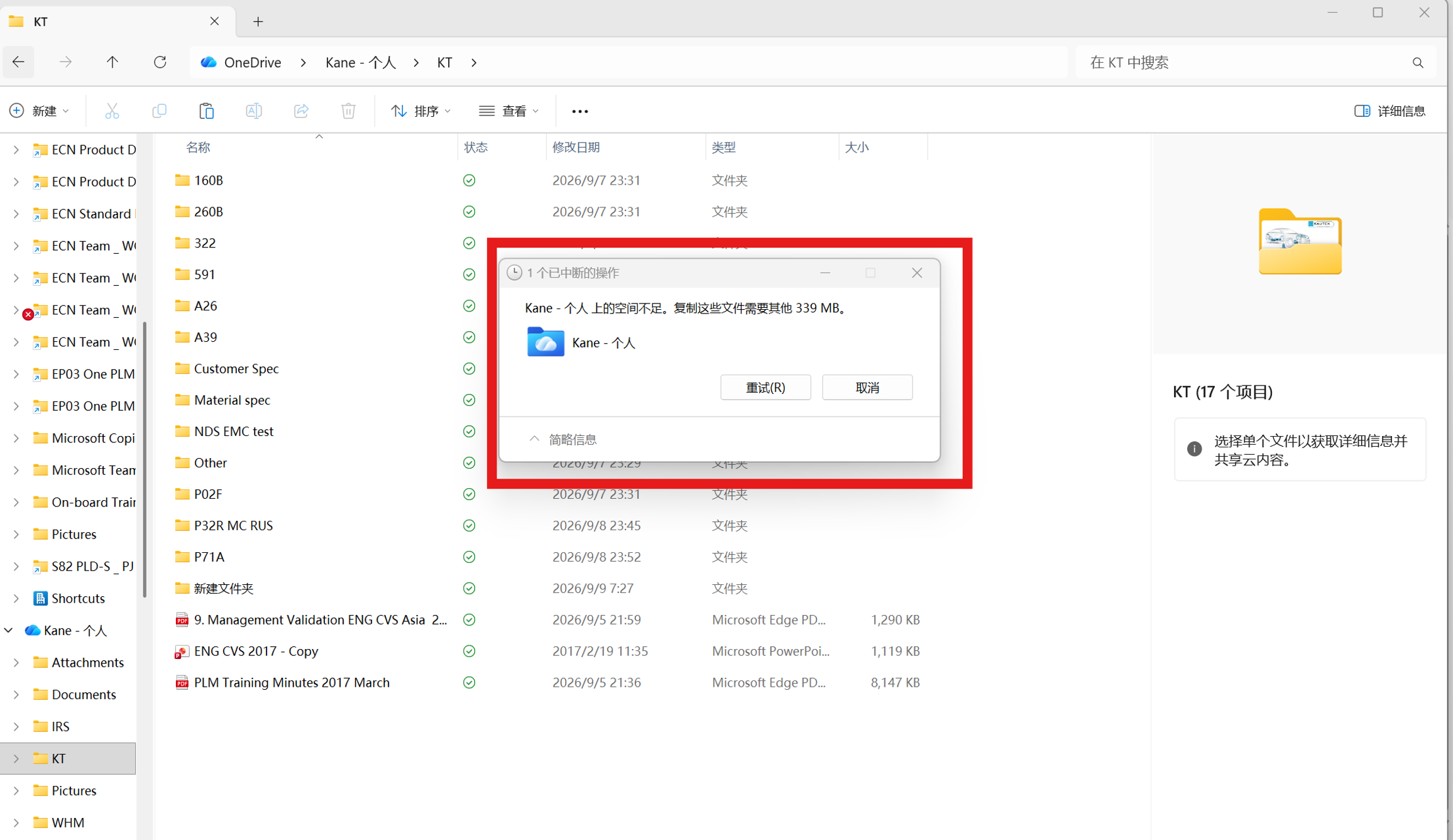Open the 查看 view dropdown
Screen dimensions: 1453x840
(x=508, y=111)
